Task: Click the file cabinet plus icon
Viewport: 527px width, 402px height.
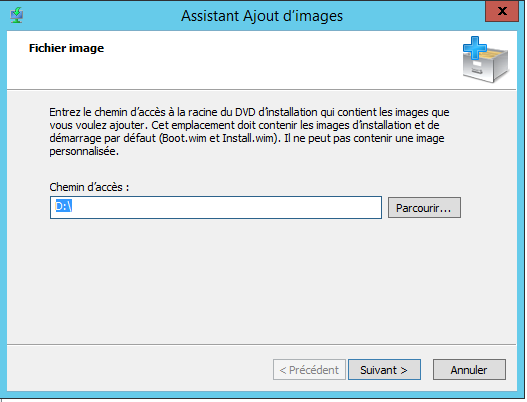Action: click(x=485, y=59)
